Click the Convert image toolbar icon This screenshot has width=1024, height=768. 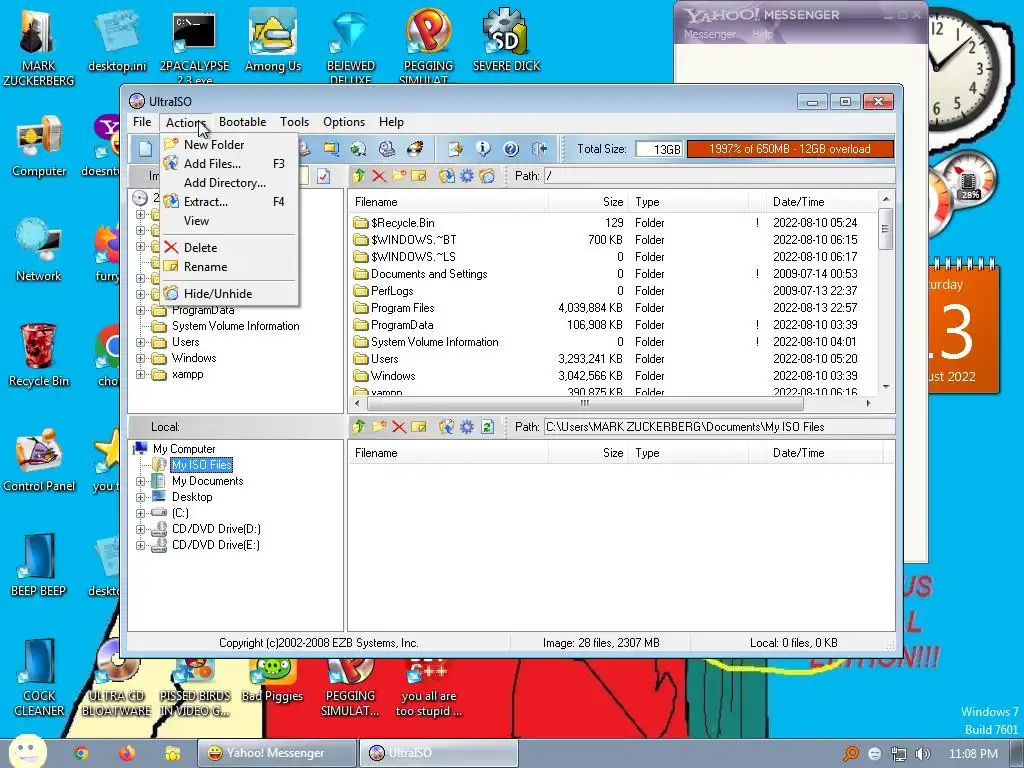point(358,149)
